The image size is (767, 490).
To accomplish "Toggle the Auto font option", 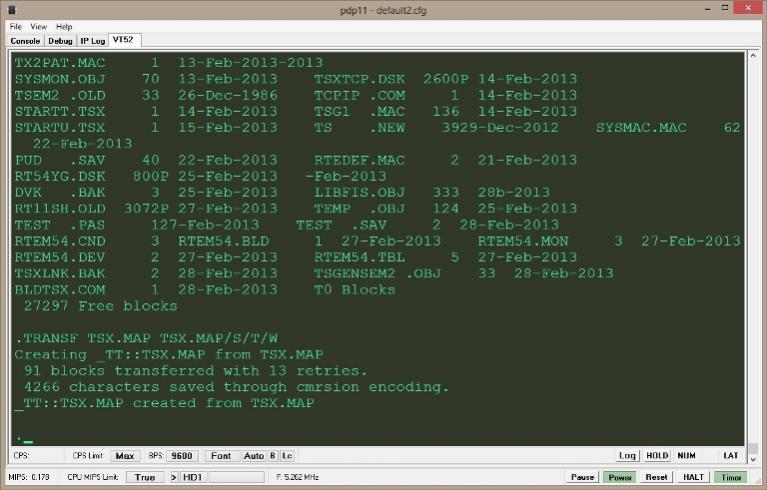I will coord(253,456).
